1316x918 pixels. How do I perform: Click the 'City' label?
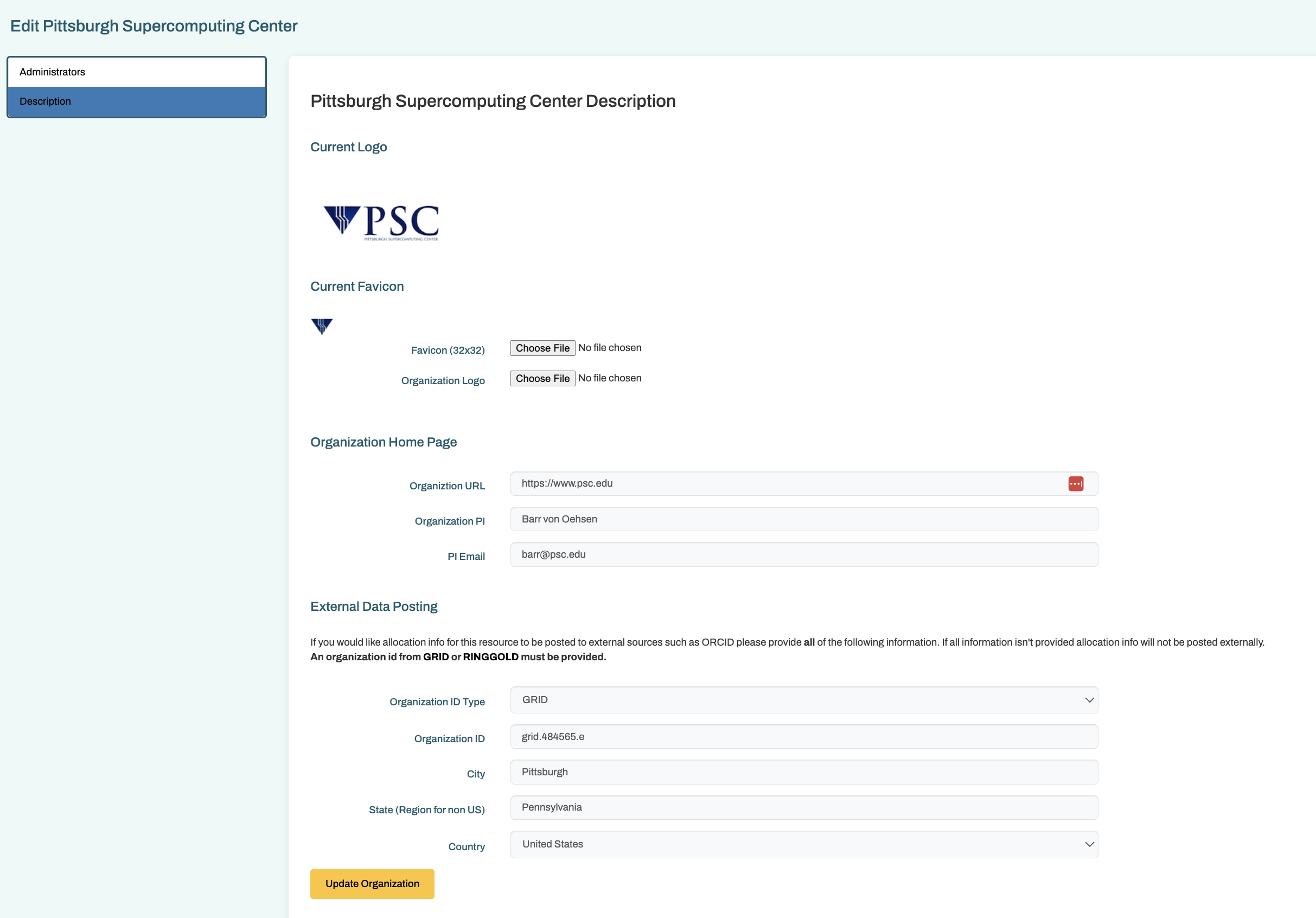click(476, 774)
